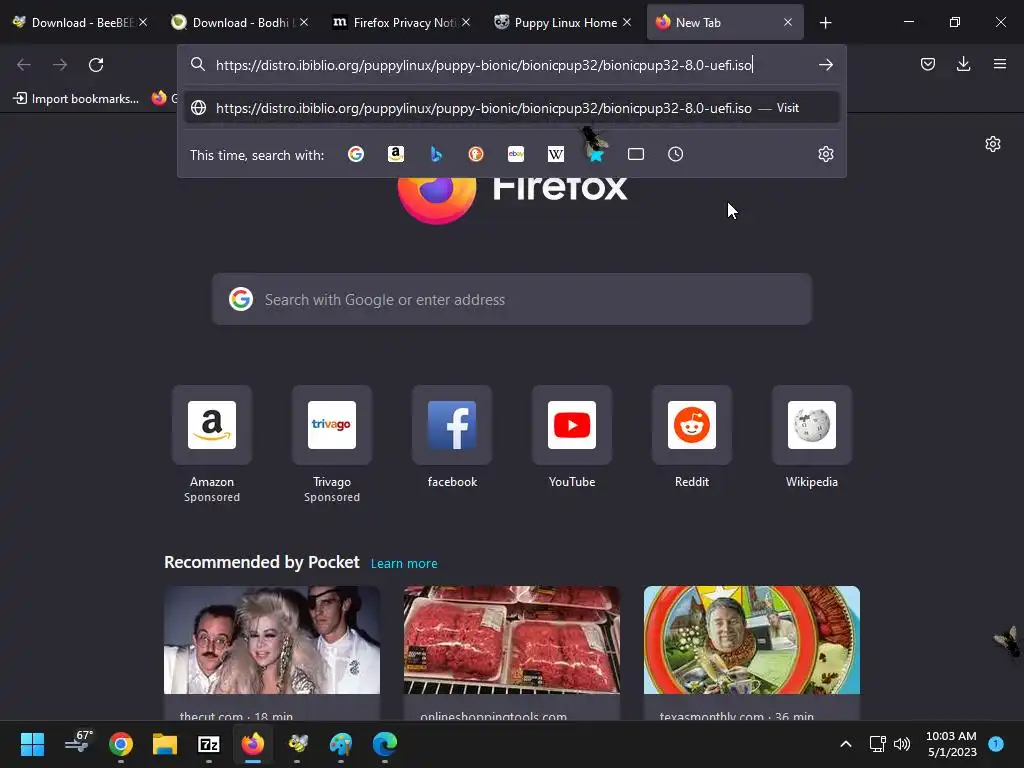Close the Download - BeeBEEP tab
The image size is (1024, 768).
(x=143, y=22)
